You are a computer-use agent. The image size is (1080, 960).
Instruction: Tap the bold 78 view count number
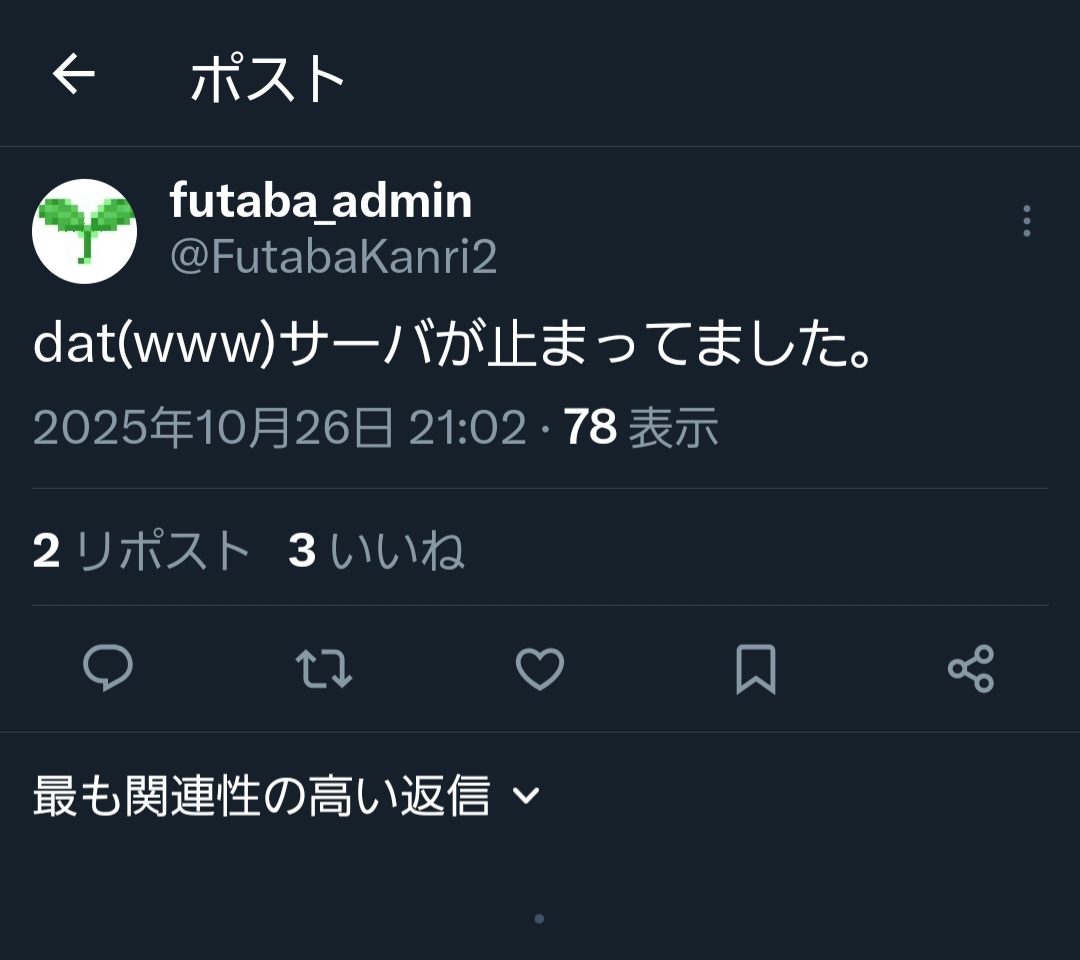point(590,428)
